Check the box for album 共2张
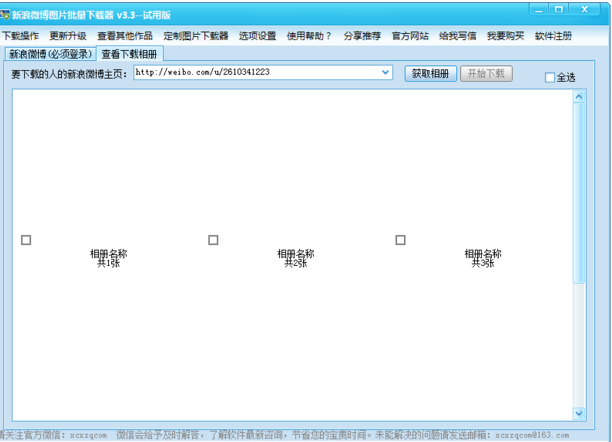The height and width of the screenshot is (442, 612). (x=213, y=240)
